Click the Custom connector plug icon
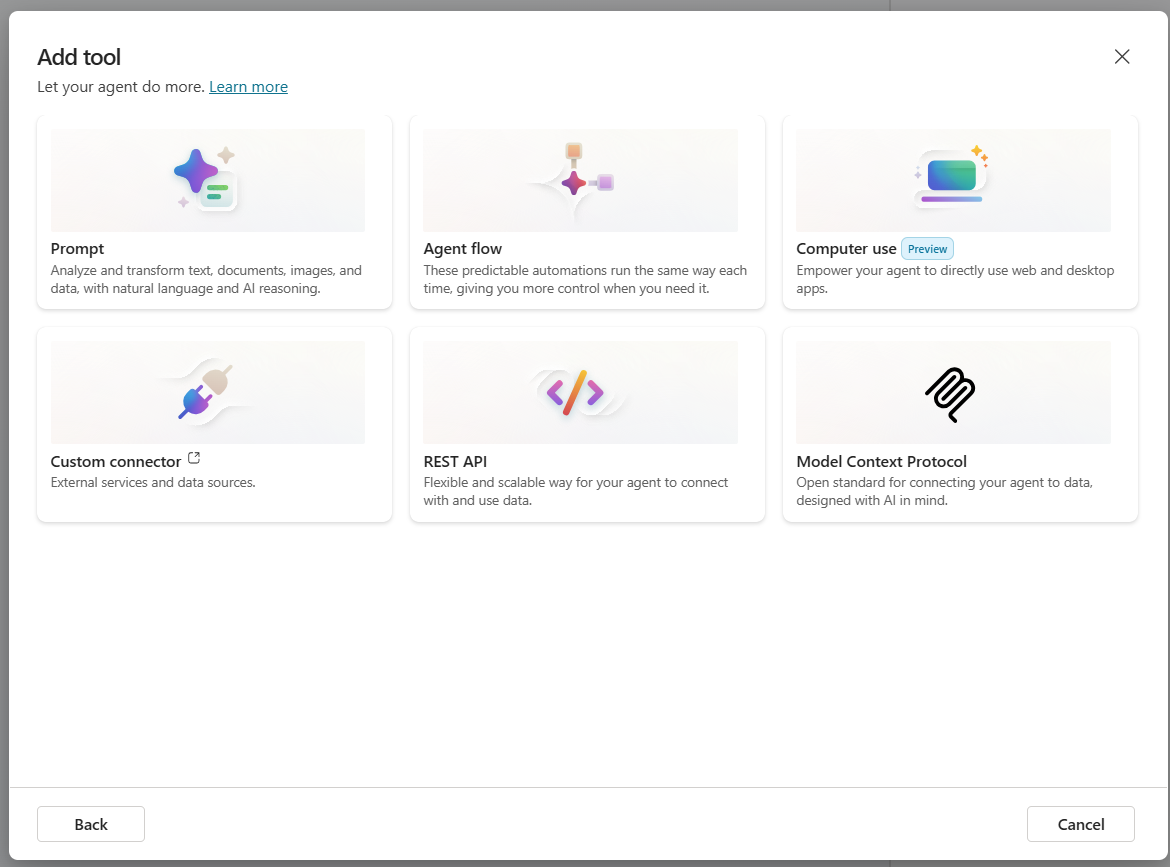1170x867 pixels. (x=206, y=392)
